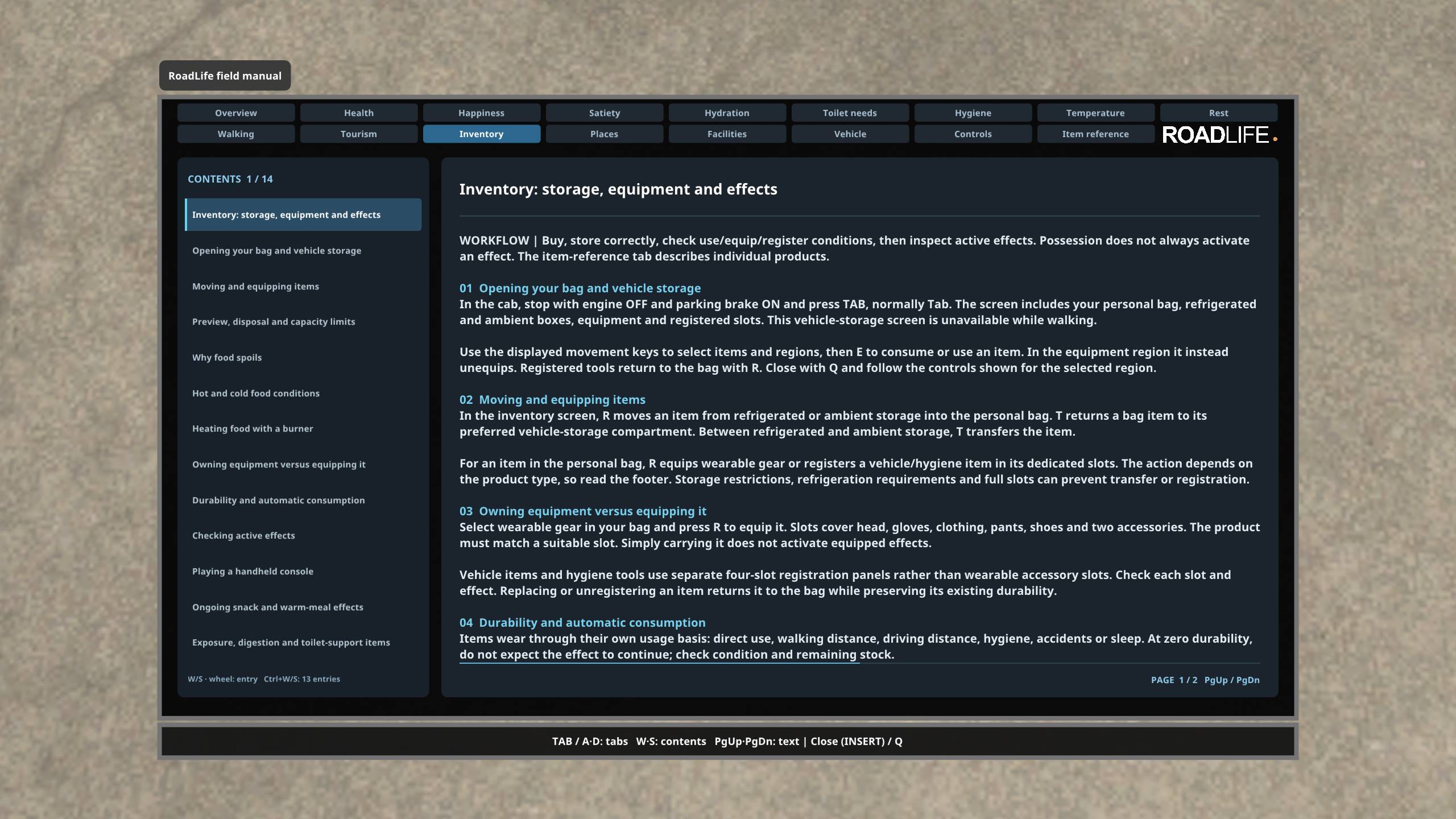The height and width of the screenshot is (819, 1456).
Task: Open 'Ongoing snack and warm-meal effects' entry
Action: tap(303, 607)
